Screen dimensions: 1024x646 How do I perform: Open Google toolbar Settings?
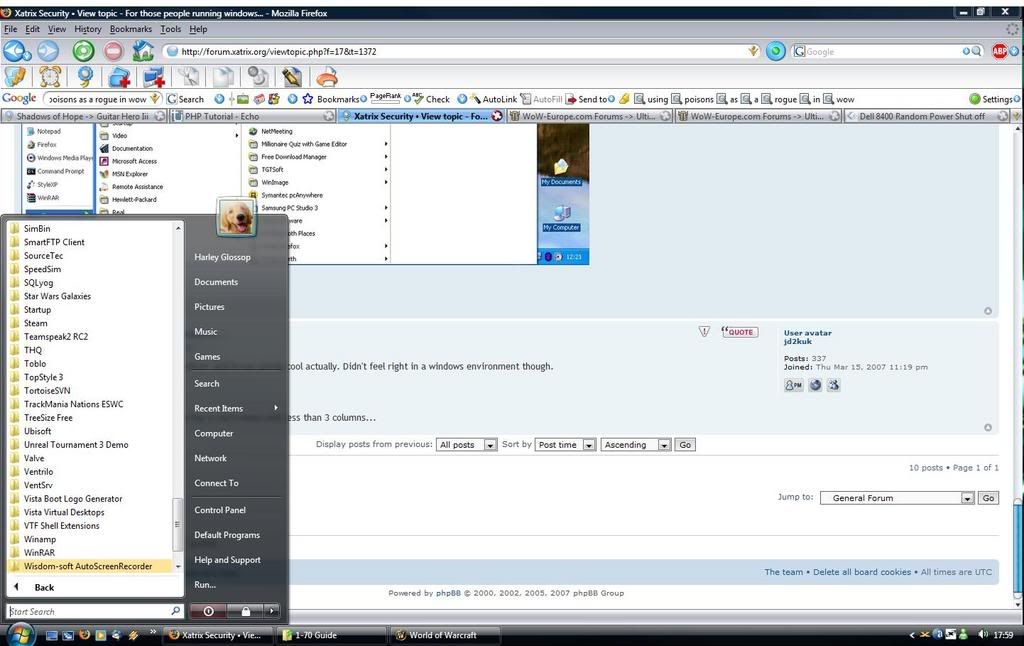[x=991, y=99]
